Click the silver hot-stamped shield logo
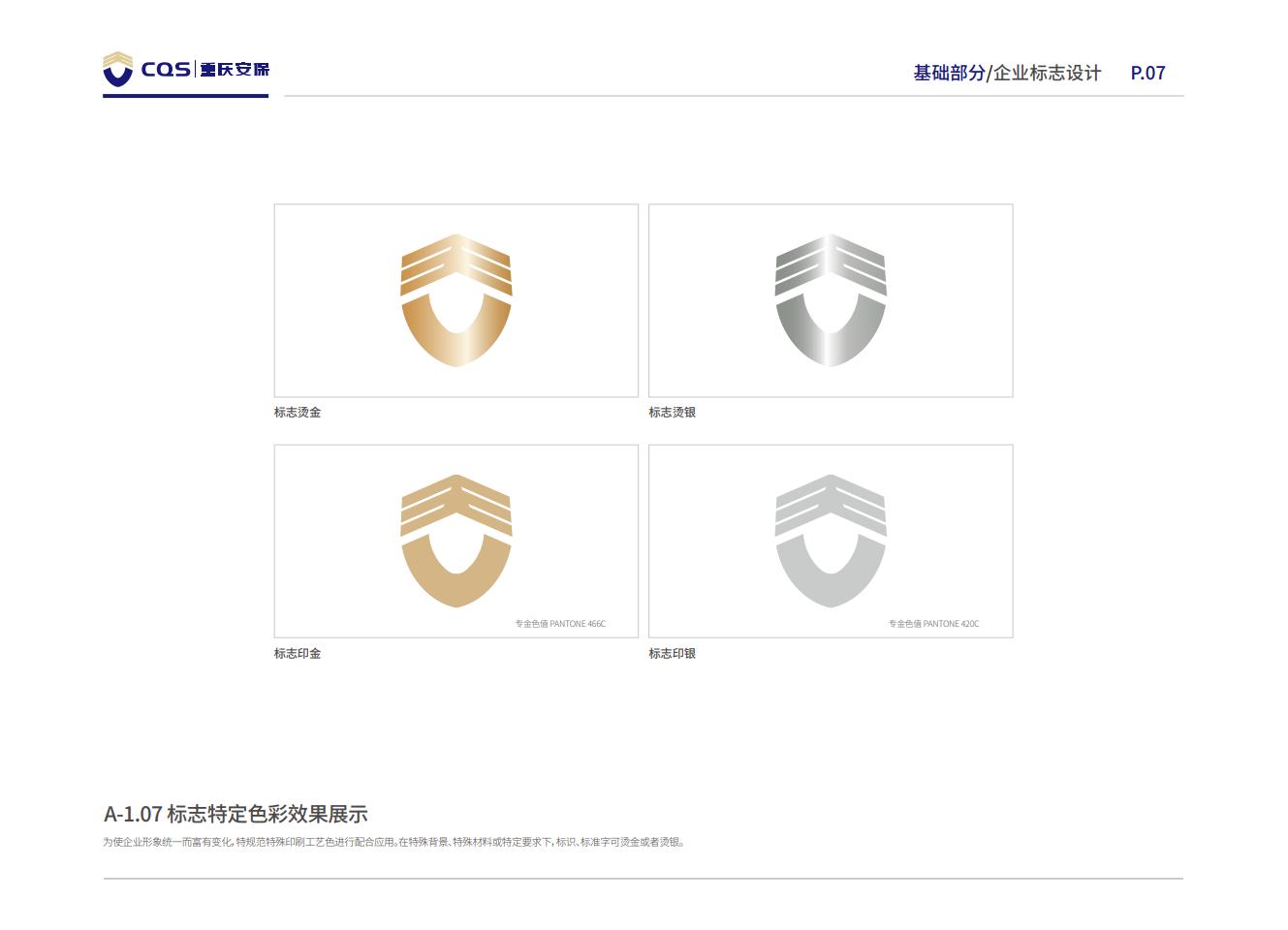Viewport: 1288px width, 930px height. pyautogui.click(x=831, y=300)
